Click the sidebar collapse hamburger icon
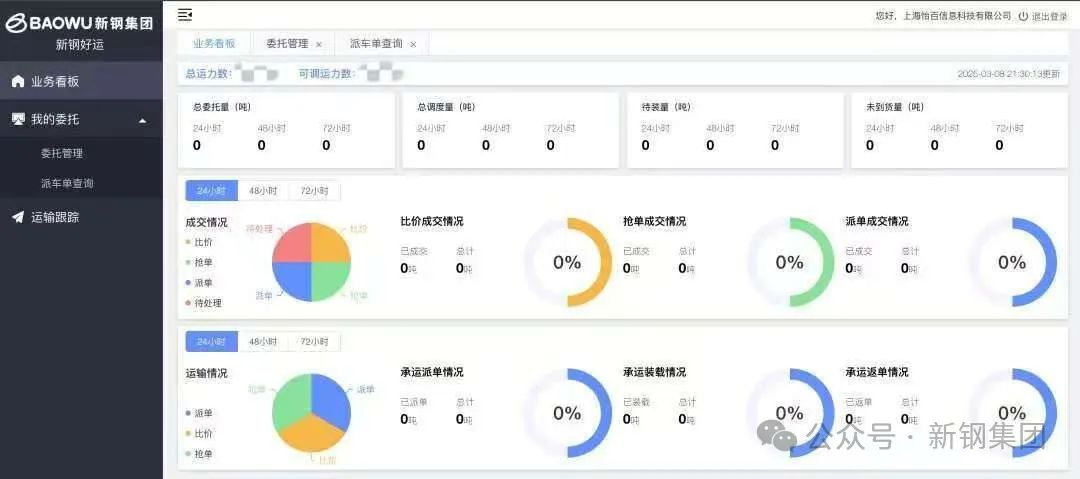This screenshot has height=479, width=1080. coord(185,14)
